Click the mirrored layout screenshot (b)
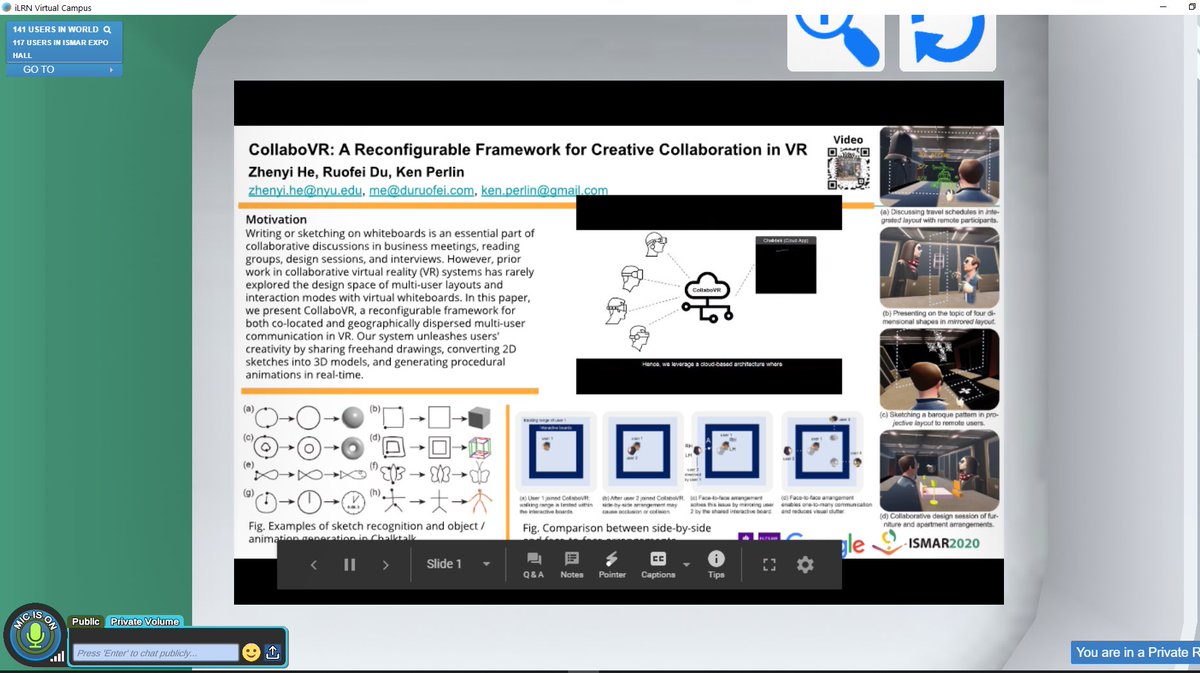The width and height of the screenshot is (1200, 673). [939, 267]
